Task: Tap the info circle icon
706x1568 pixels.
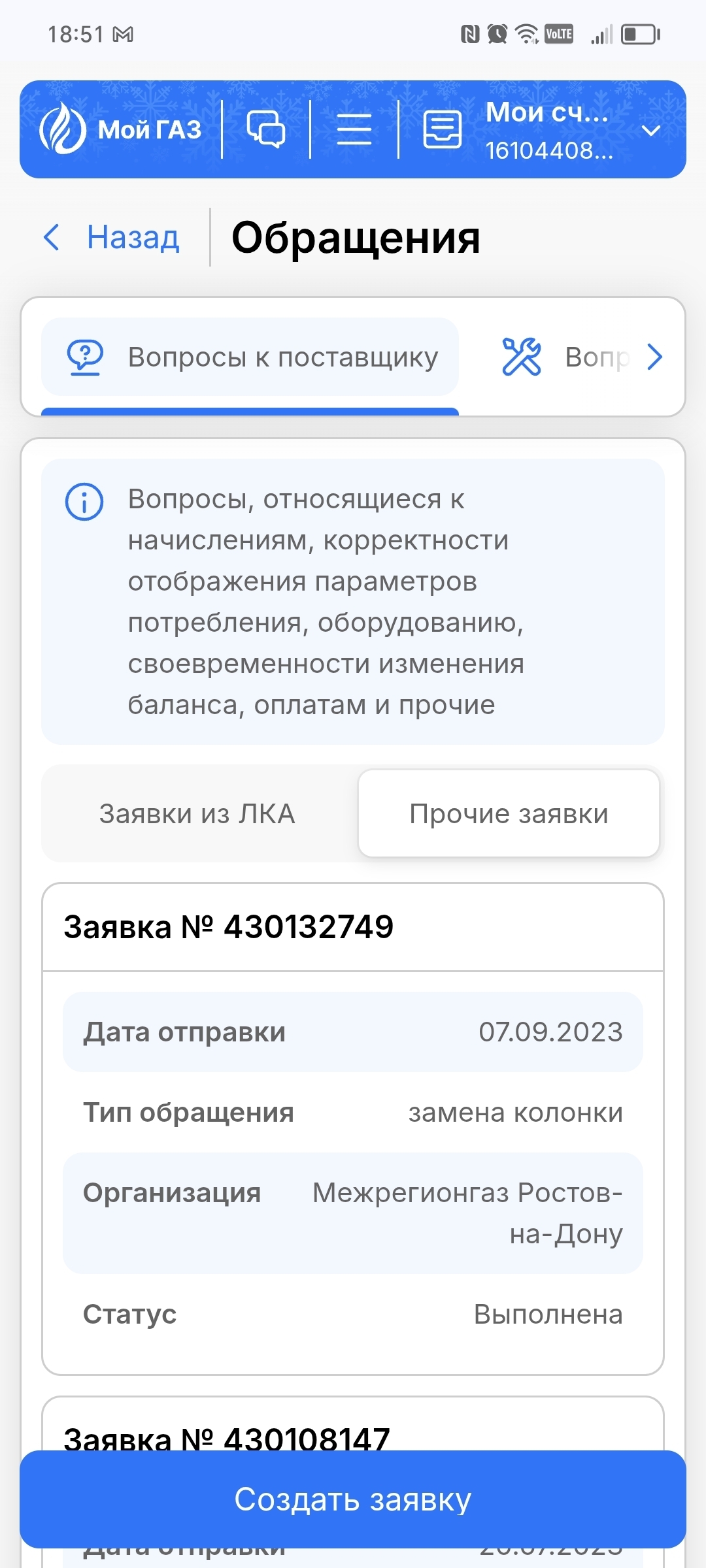Action: [84, 502]
